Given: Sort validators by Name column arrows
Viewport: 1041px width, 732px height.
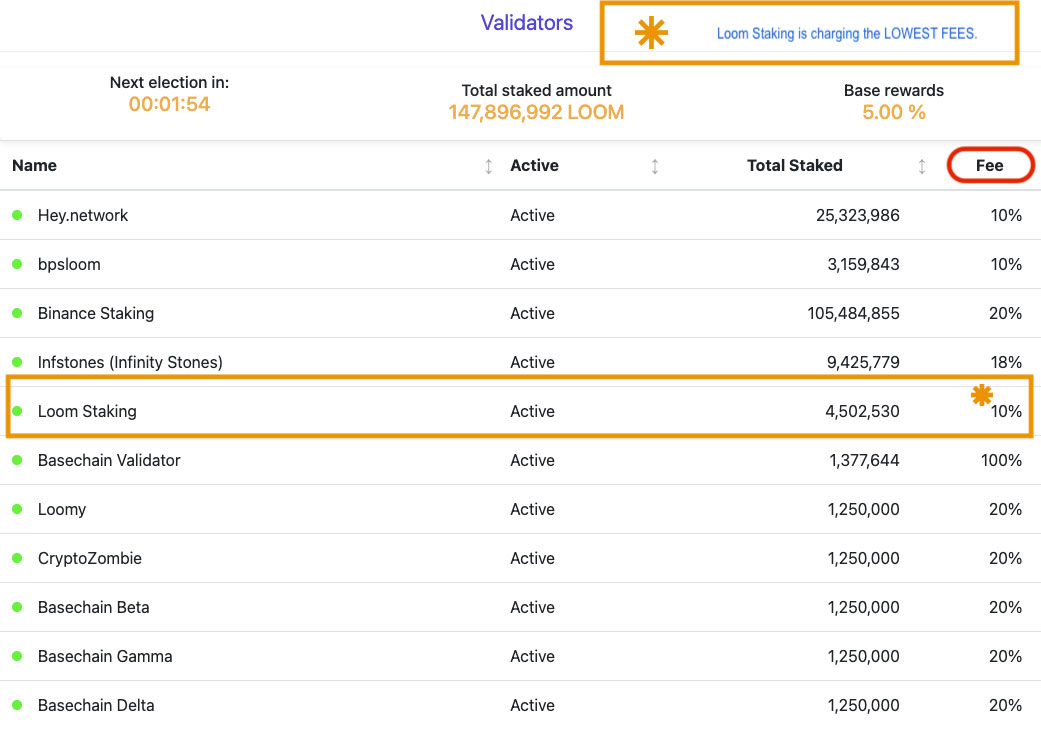Looking at the screenshot, I should pos(489,166).
